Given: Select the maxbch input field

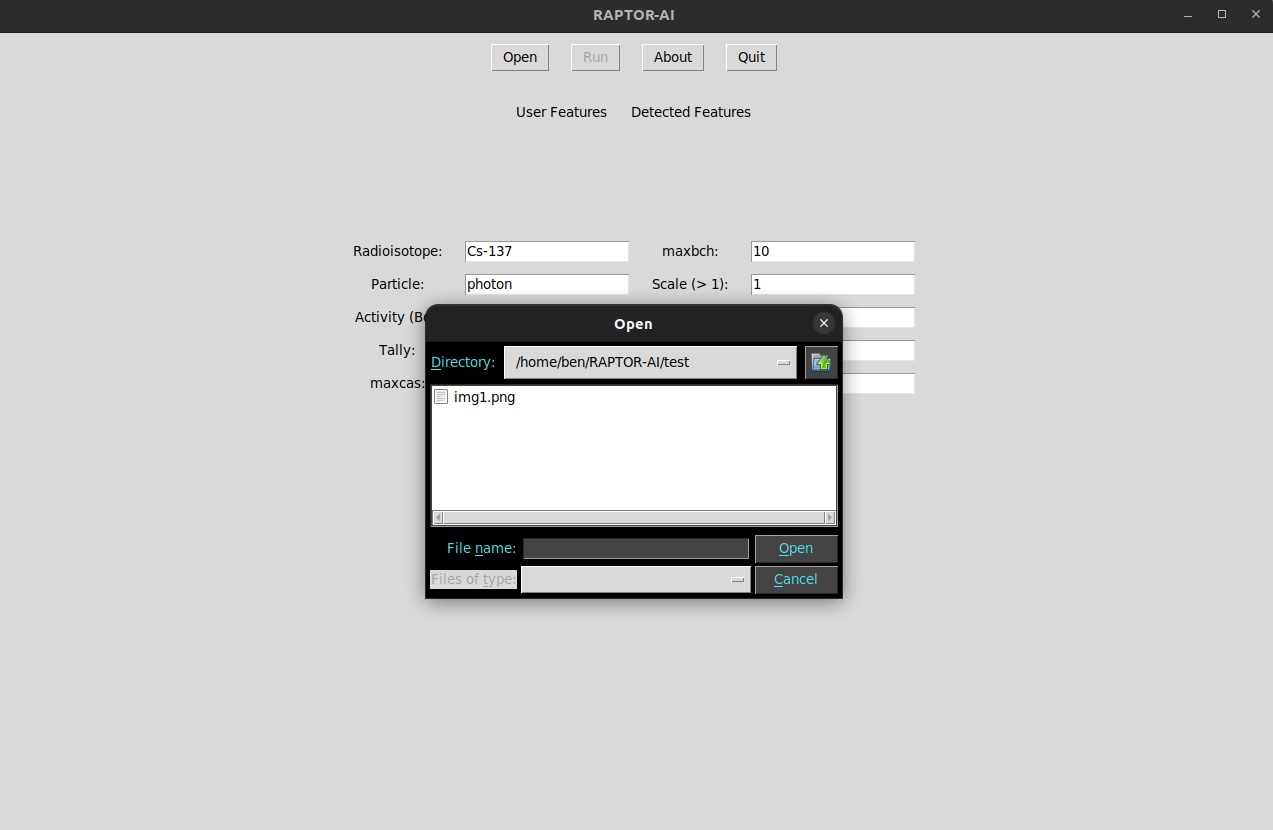Looking at the screenshot, I should 832,251.
